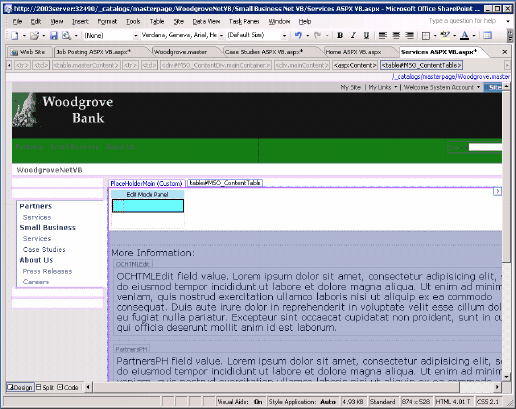The height and width of the screenshot is (409, 516).
Task: Click the Search box in the green bar
Action: coord(485,147)
